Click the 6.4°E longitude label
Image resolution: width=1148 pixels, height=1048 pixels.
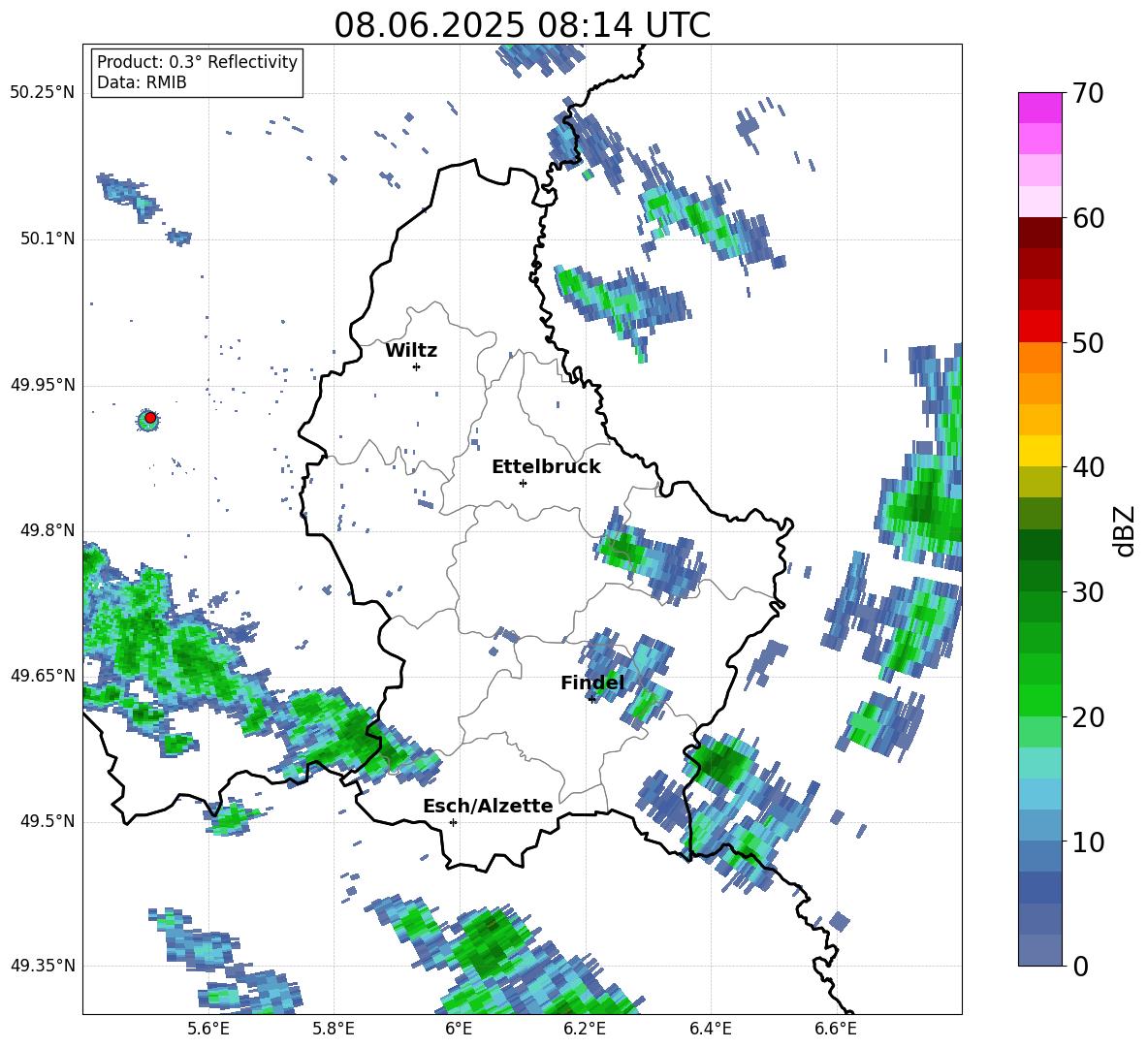(710, 1029)
